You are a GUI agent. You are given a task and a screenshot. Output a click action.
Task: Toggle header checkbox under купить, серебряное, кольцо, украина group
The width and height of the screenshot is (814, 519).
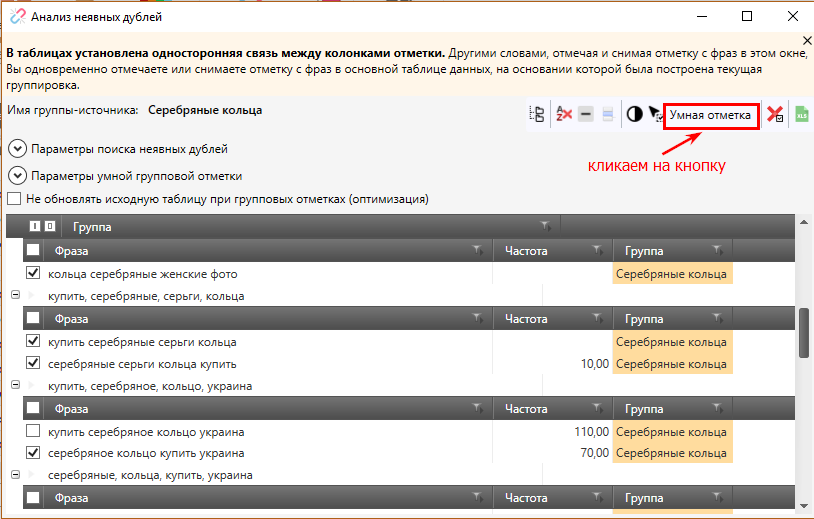pyautogui.click(x=33, y=408)
